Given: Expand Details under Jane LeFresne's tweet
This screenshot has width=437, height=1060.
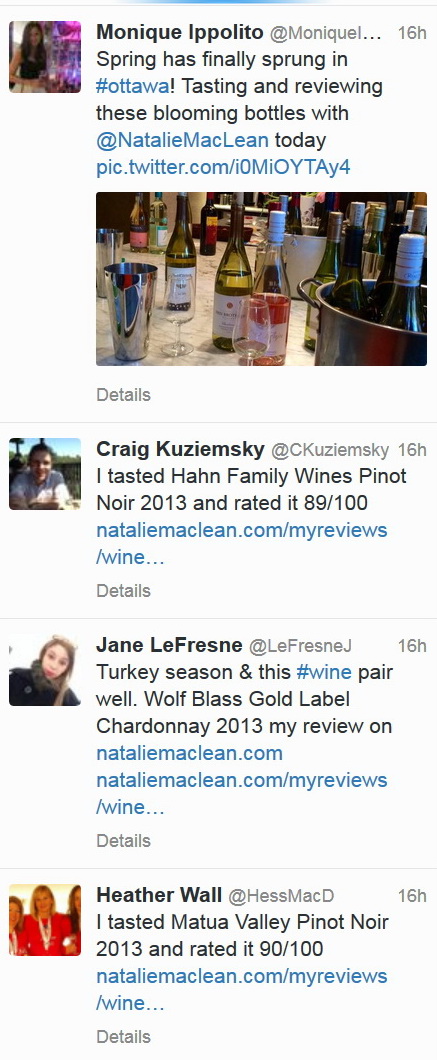Looking at the screenshot, I should coord(123,841).
